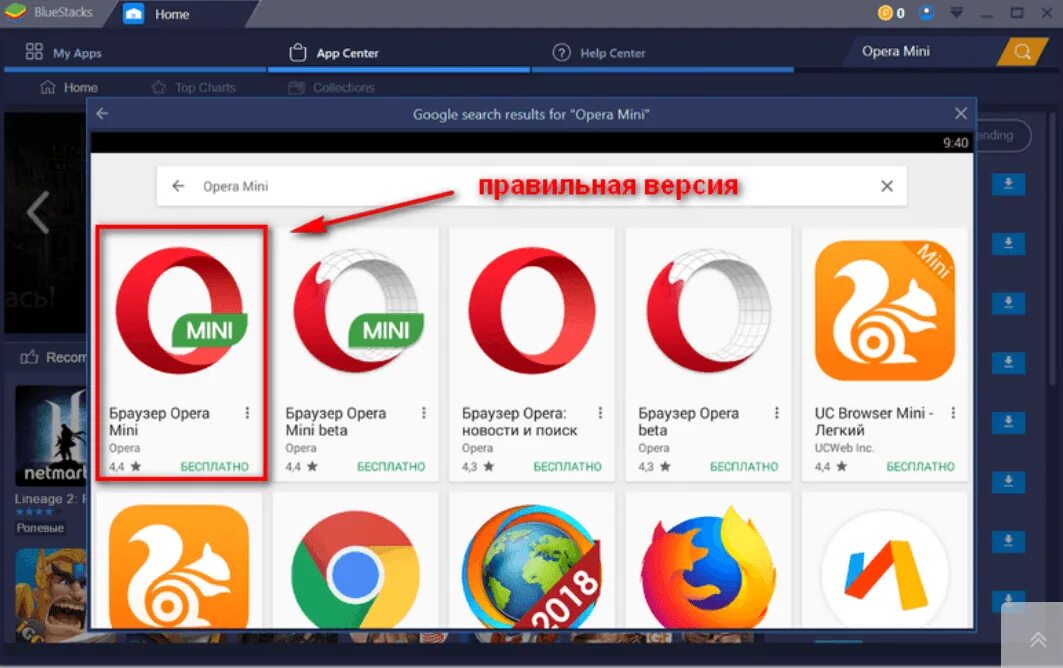
Task: Open the Браузер Opera beta app icon
Action: [x=708, y=311]
